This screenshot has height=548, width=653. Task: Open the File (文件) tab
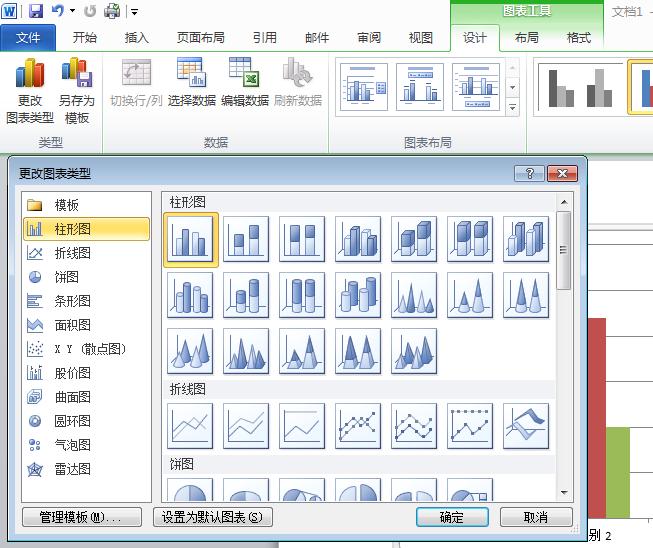pyautogui.click(x=28, y=38)
